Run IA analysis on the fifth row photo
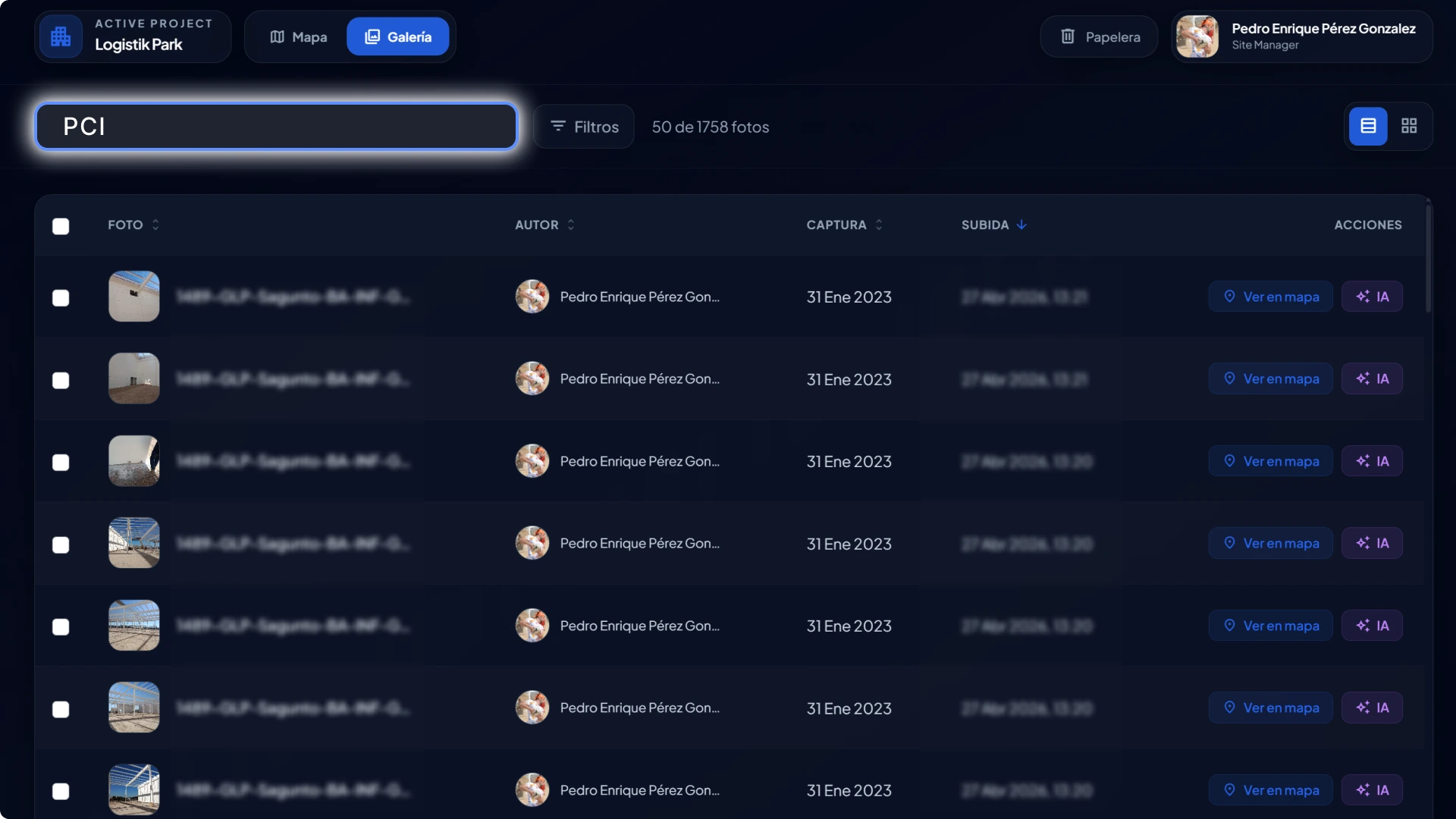 (1373, 626)
